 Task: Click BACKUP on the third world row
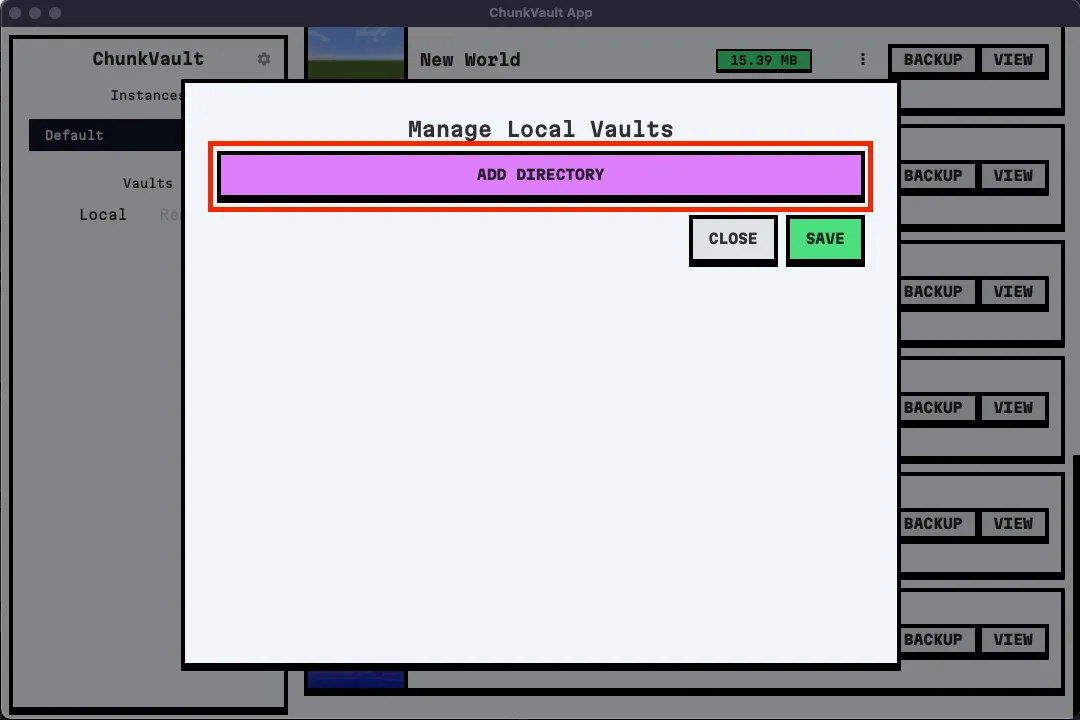936,291
